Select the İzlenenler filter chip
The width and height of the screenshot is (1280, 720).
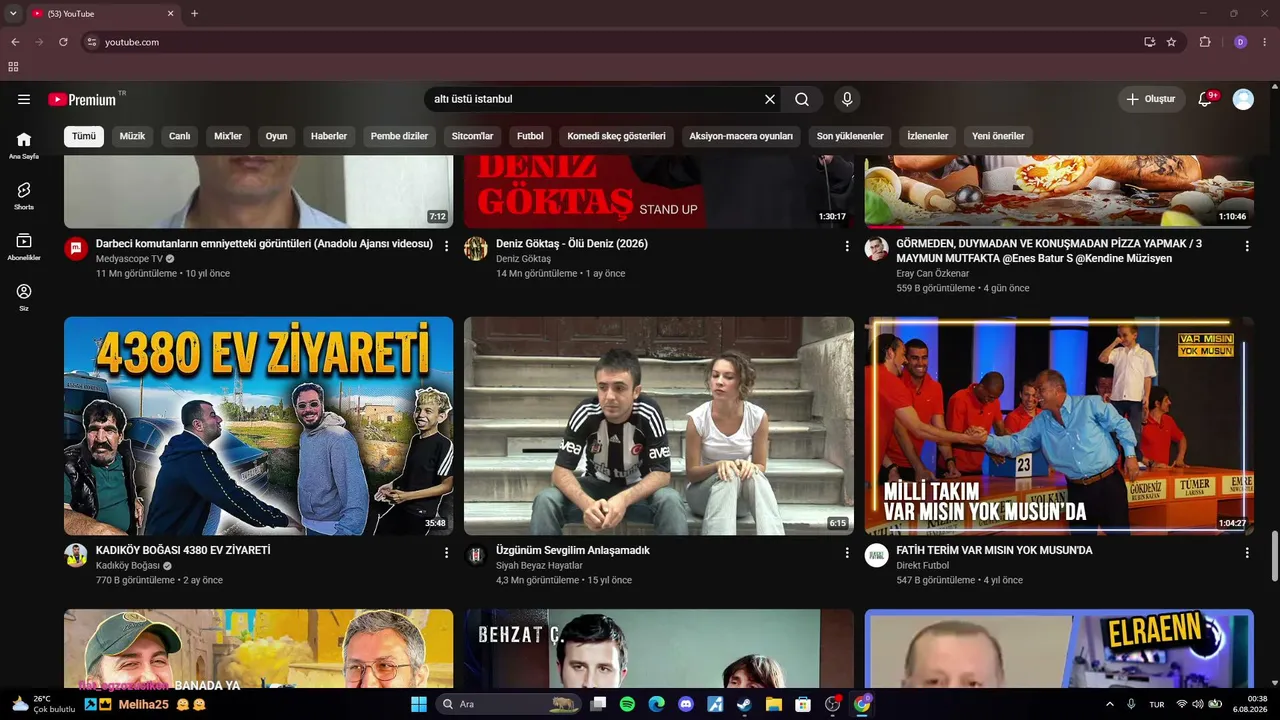[x=928, y=136]
